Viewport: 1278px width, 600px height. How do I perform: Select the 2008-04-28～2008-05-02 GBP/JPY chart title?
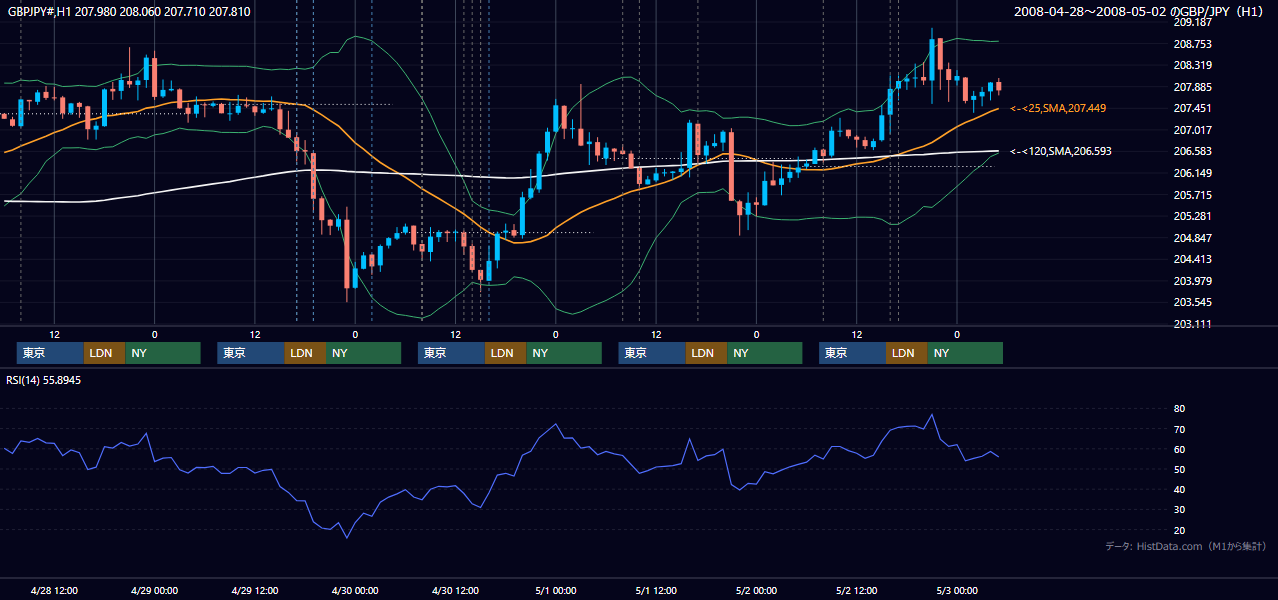click(x=1141, y=11)
